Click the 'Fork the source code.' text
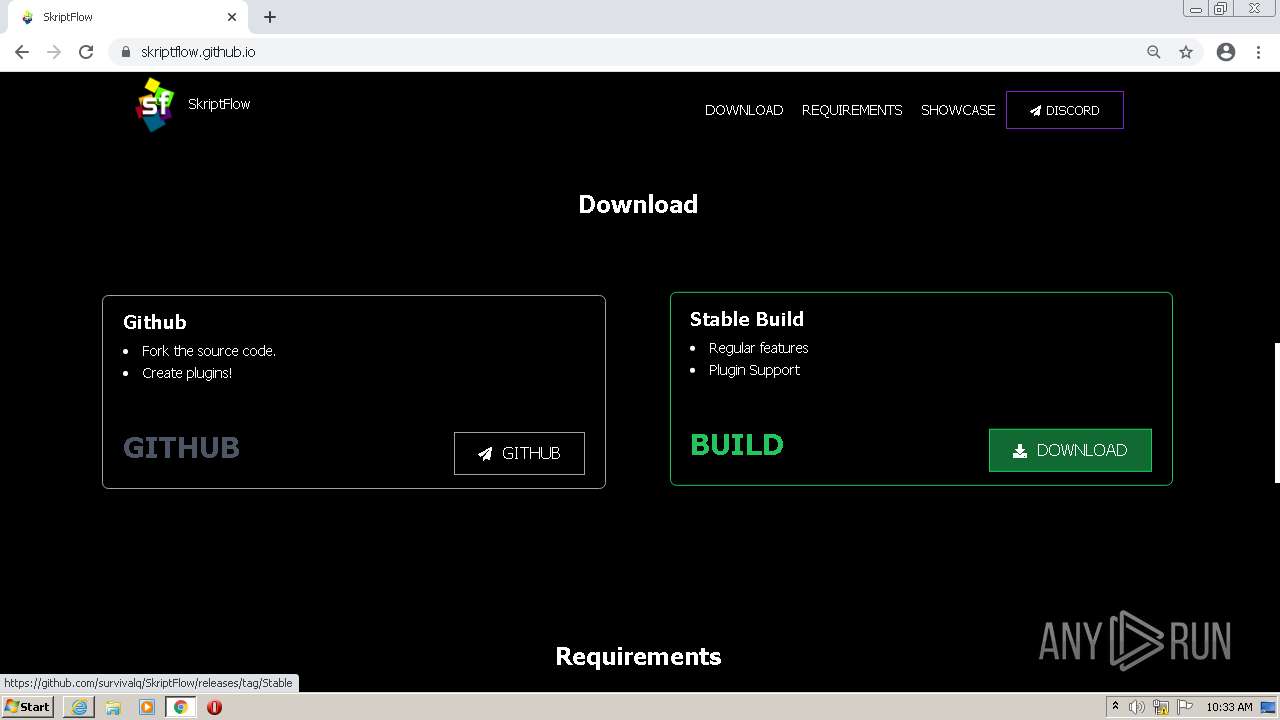 click(209, 351)
